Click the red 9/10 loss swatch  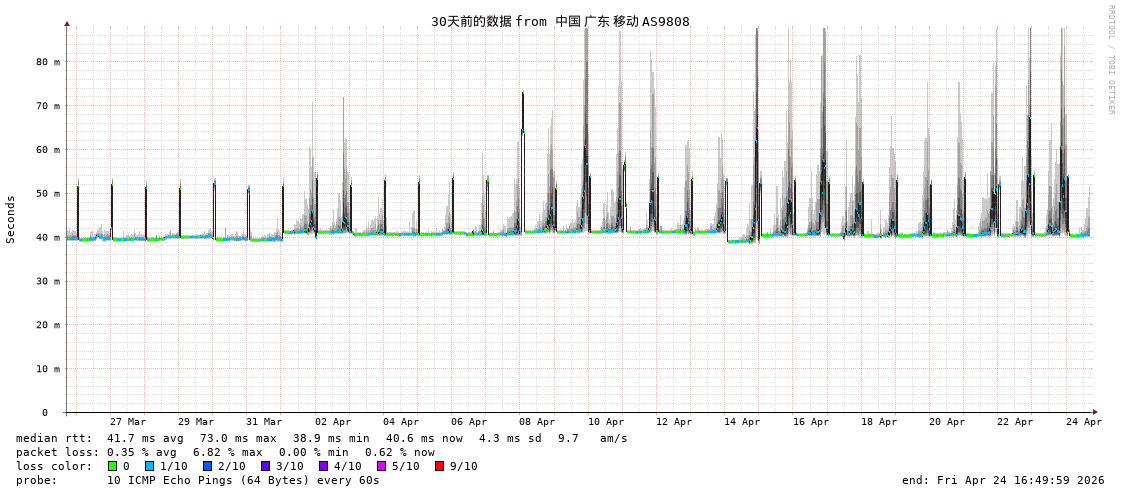click(439, 466)
